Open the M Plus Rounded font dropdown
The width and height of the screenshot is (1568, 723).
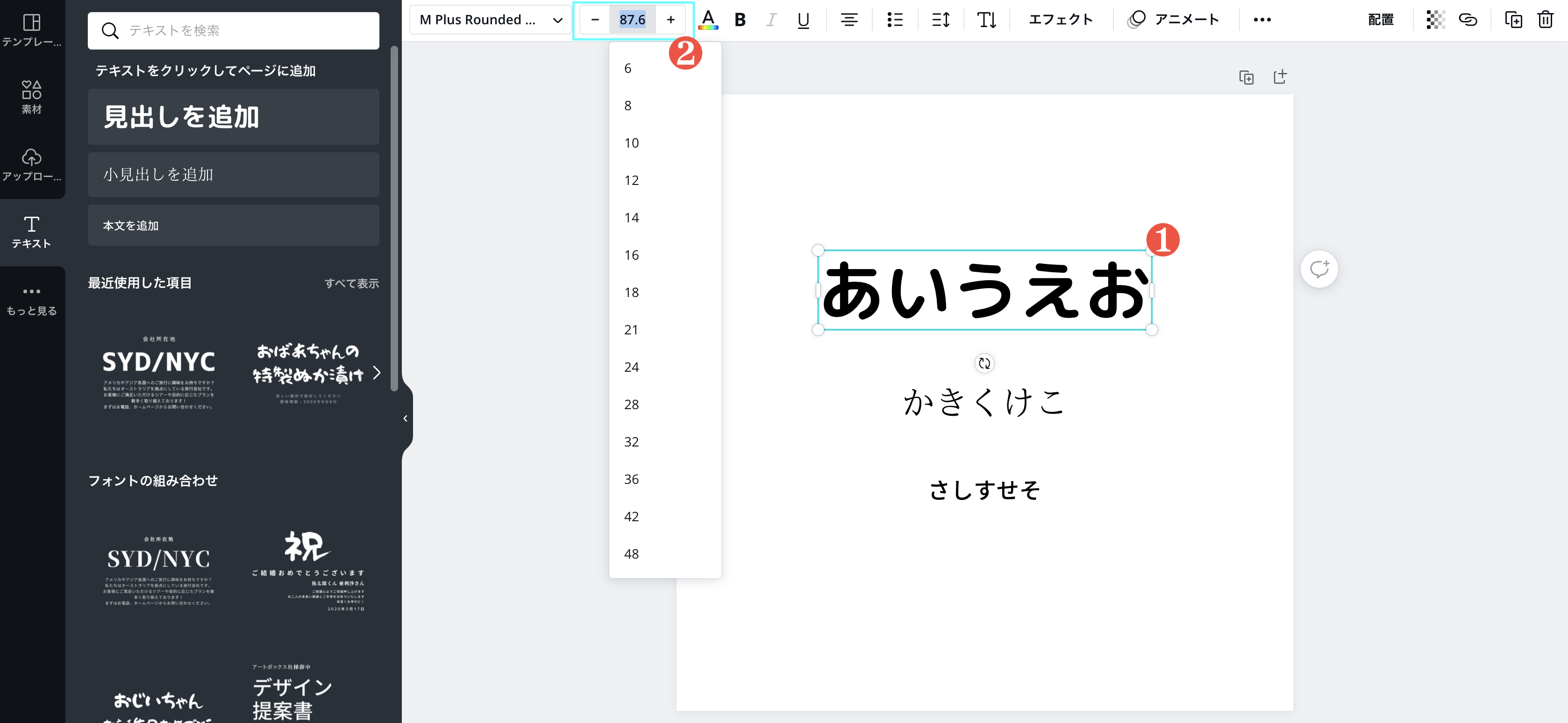point(490,20)
